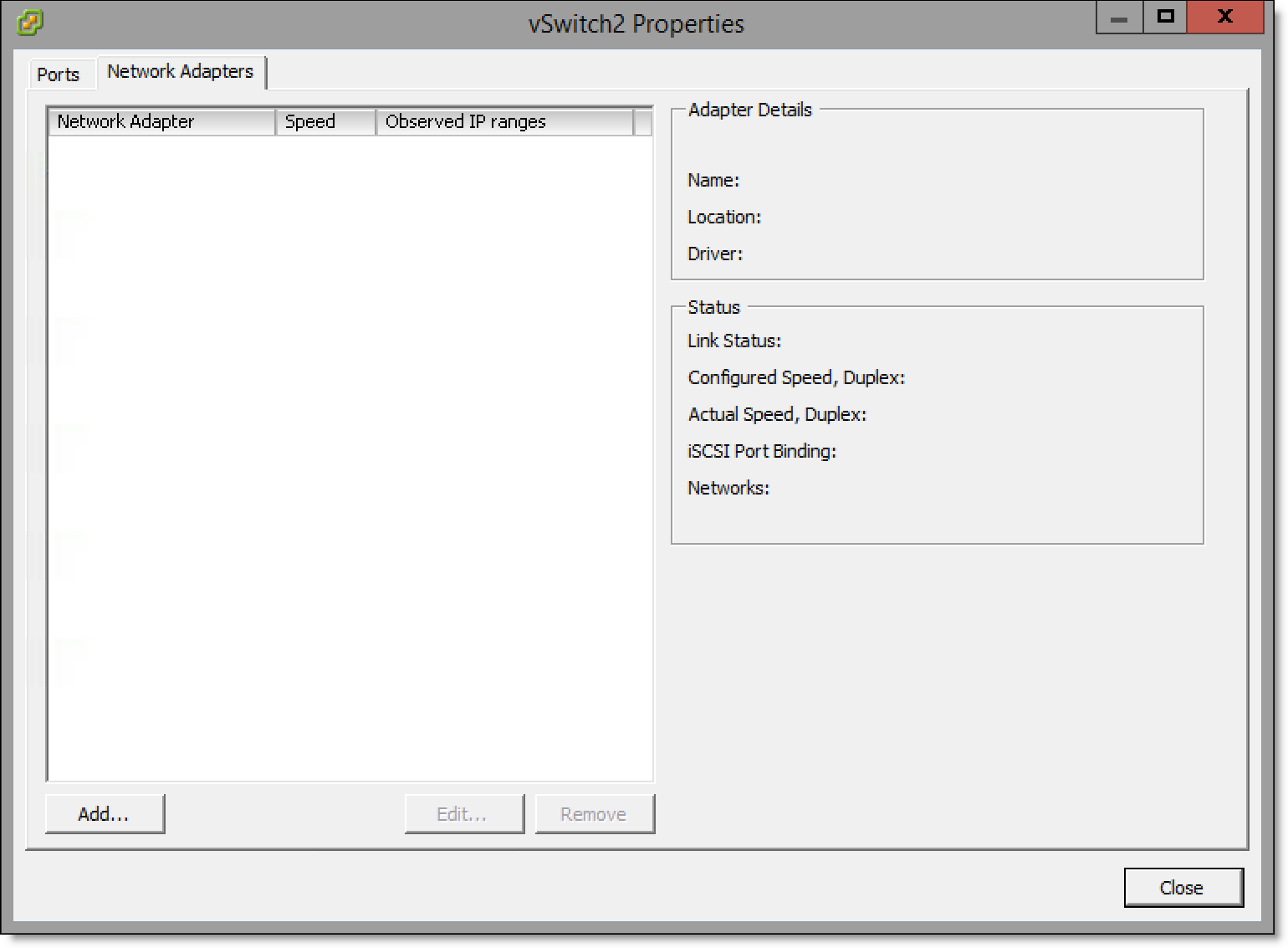Click the Observed IP ranges column header
Image resolution: width=1288 pixels, height=948 pixels.
click(504, 122)
